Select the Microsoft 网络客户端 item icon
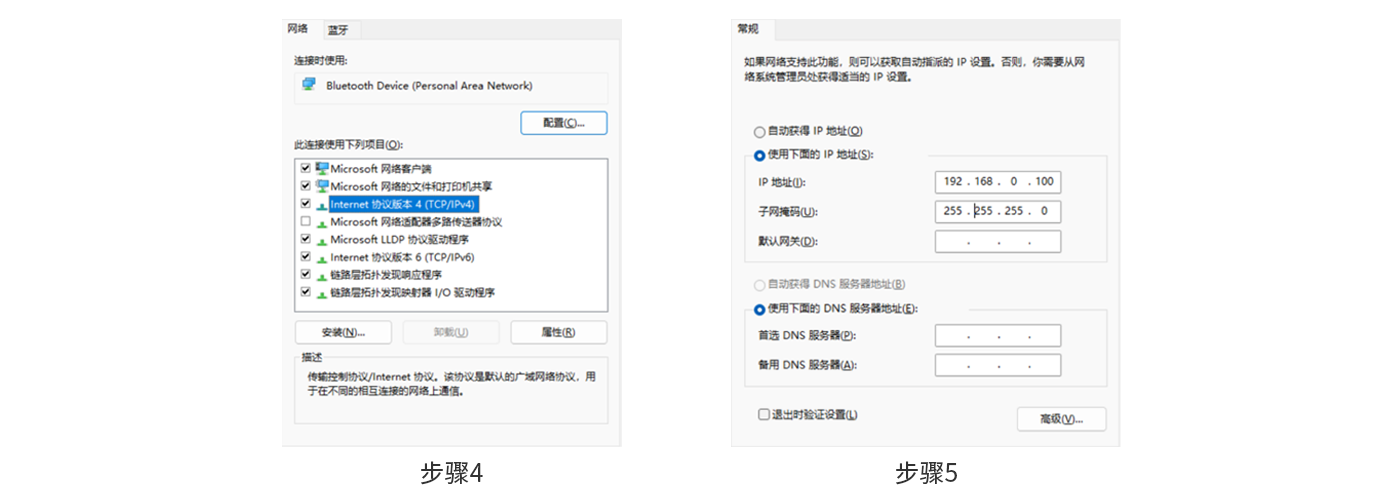1400x500 pixels. point(322,168)
